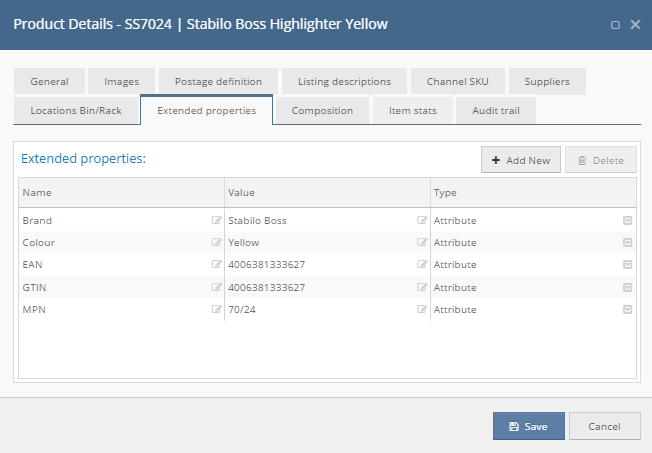Maximize the Product Details window
This screenshot has width=652, height=453.
[x=615, y=25]
